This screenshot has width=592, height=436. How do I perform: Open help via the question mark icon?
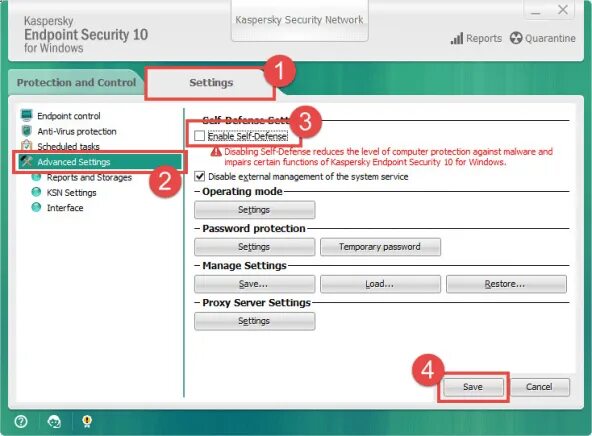pyautogui.click(x=21, y=421)
